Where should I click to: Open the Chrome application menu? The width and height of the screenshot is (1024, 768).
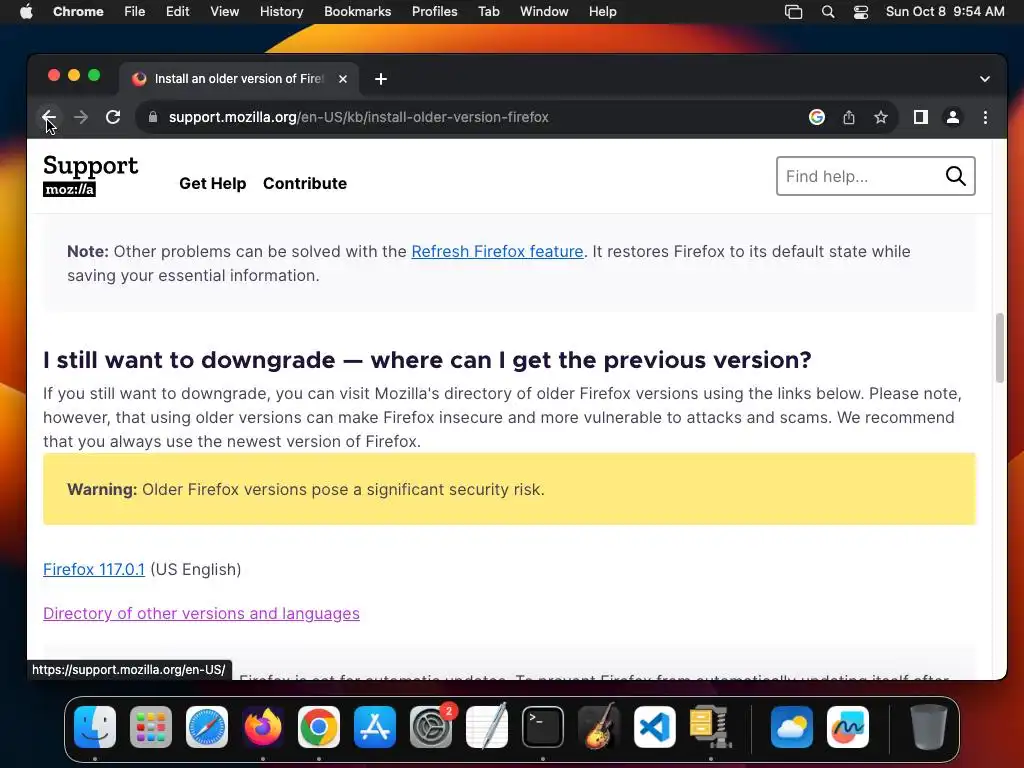point(78,12)
